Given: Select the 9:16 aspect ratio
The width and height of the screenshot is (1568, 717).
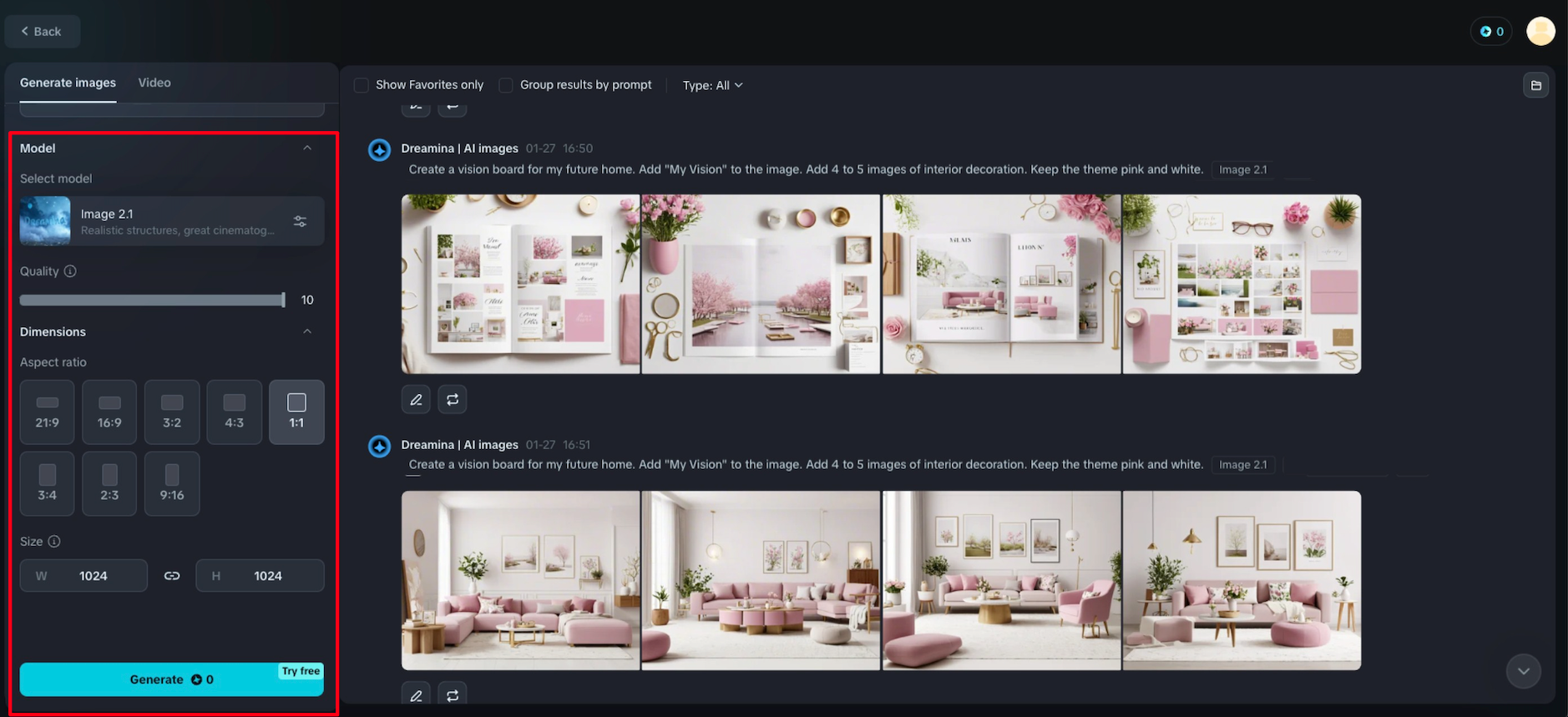Looking at the screenshot, I should (172, 483).
